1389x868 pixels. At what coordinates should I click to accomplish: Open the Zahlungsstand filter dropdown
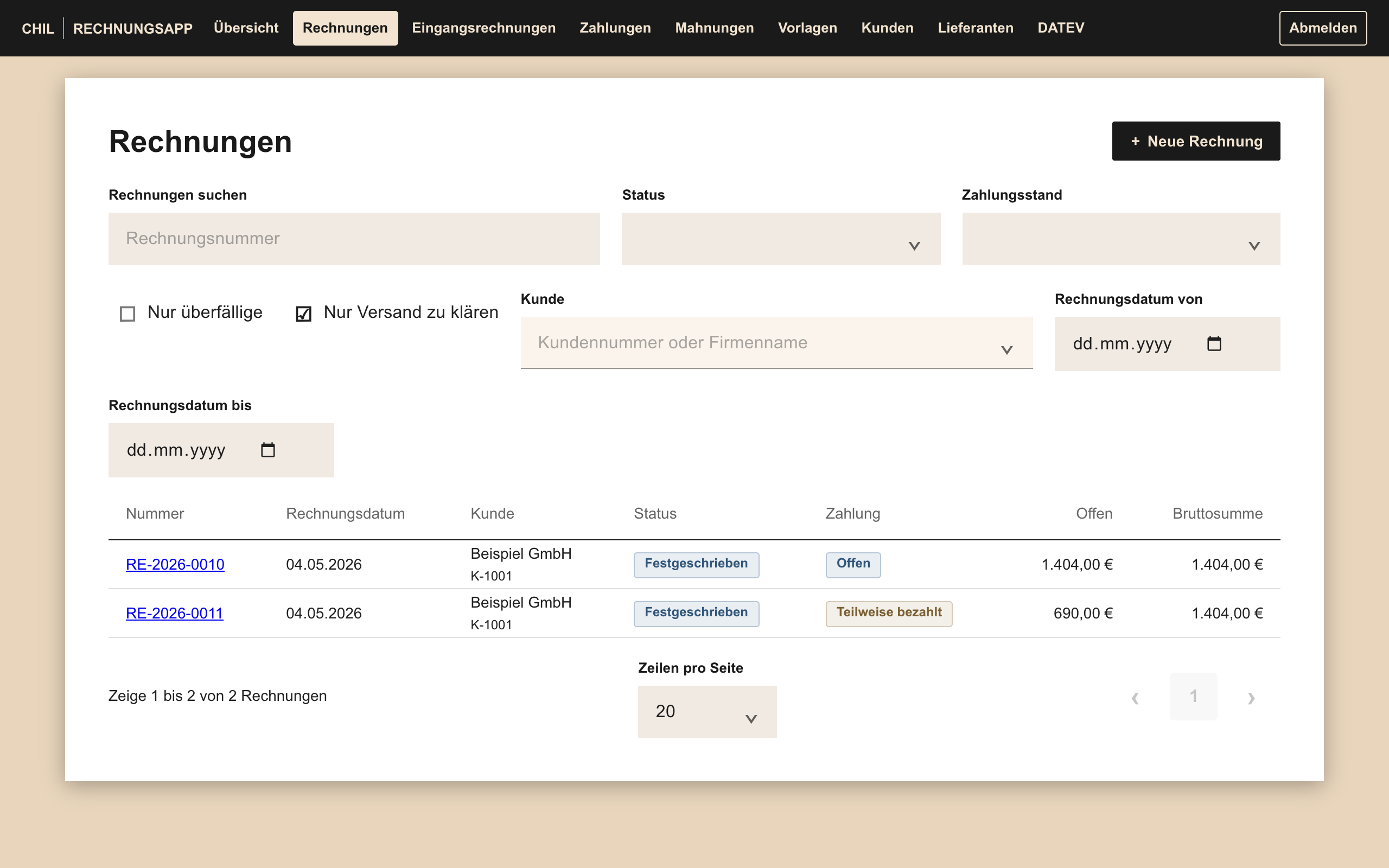pyautogui.click(x=1121, y=238)
